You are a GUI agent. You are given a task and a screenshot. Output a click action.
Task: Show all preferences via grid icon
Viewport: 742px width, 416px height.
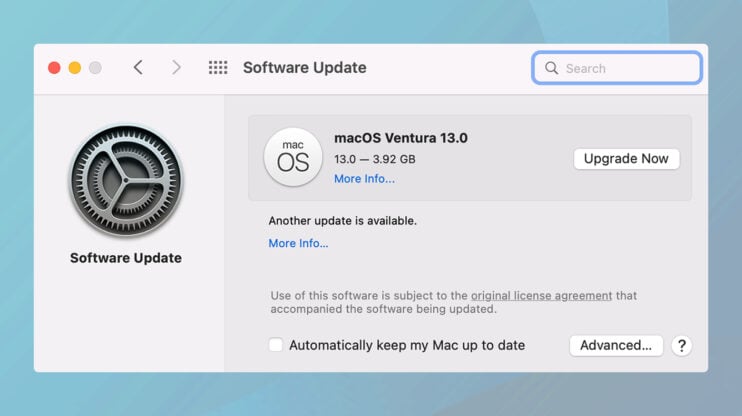[218, 68]
